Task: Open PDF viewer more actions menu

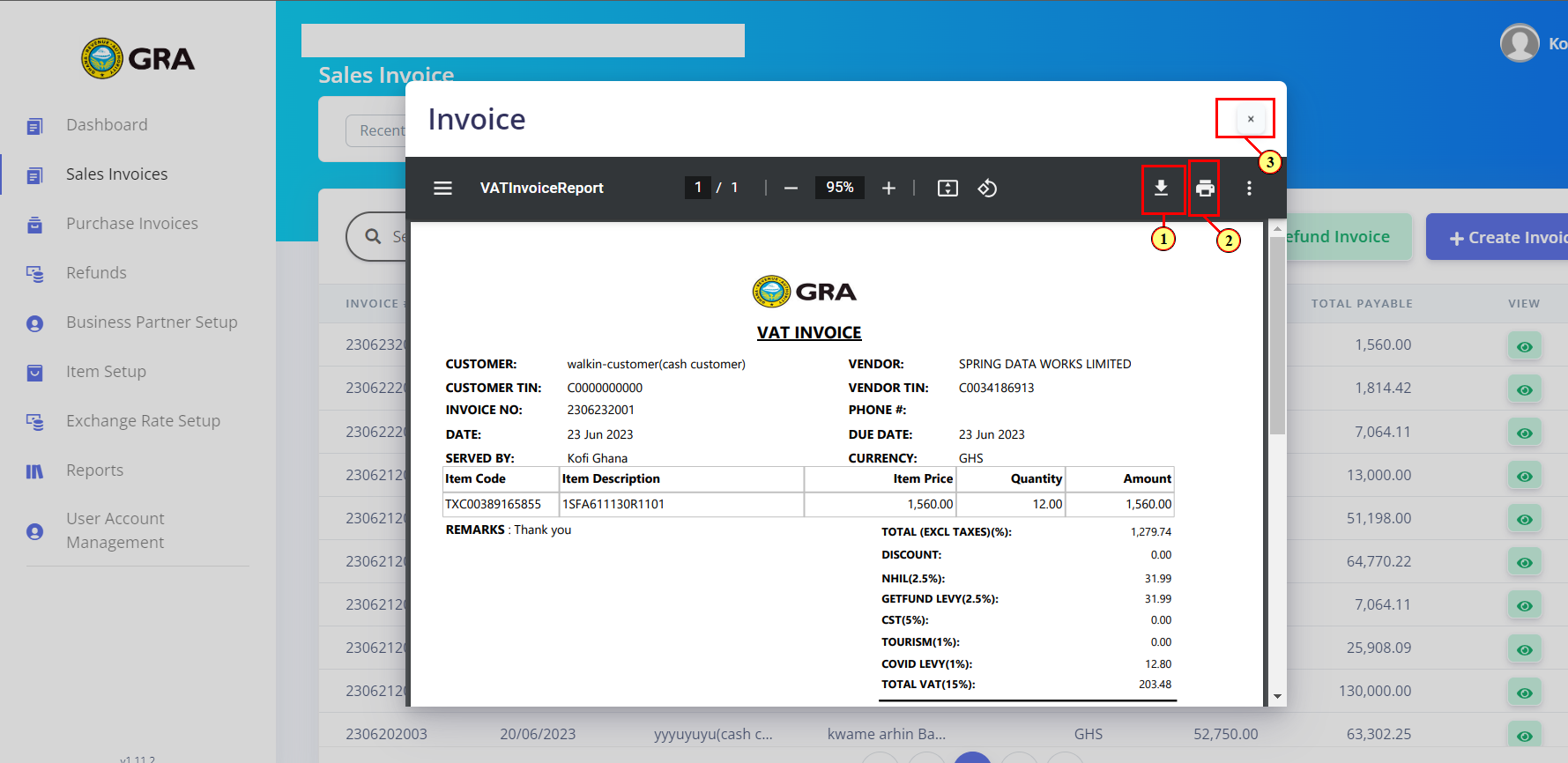Action: tap(1249, 188)
